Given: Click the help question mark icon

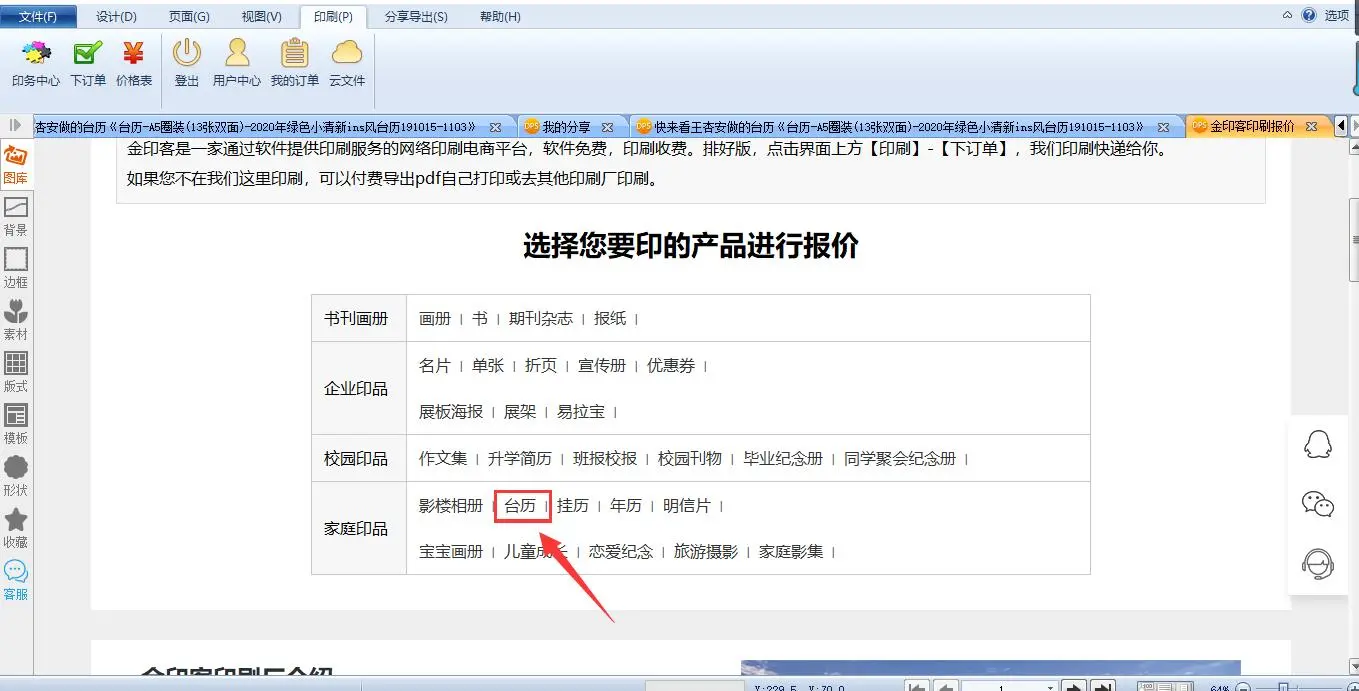Looking at the screenshot, I should coord(1309,15).
